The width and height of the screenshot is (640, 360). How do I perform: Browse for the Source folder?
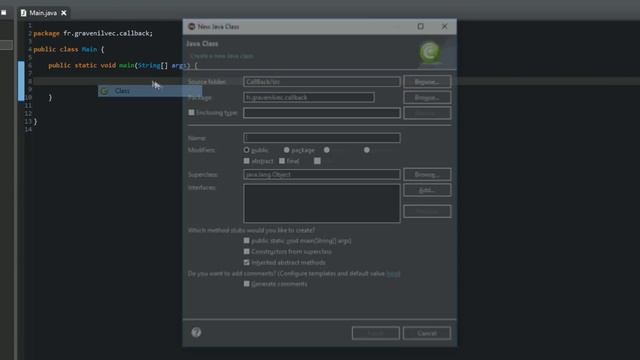point(427,82)
